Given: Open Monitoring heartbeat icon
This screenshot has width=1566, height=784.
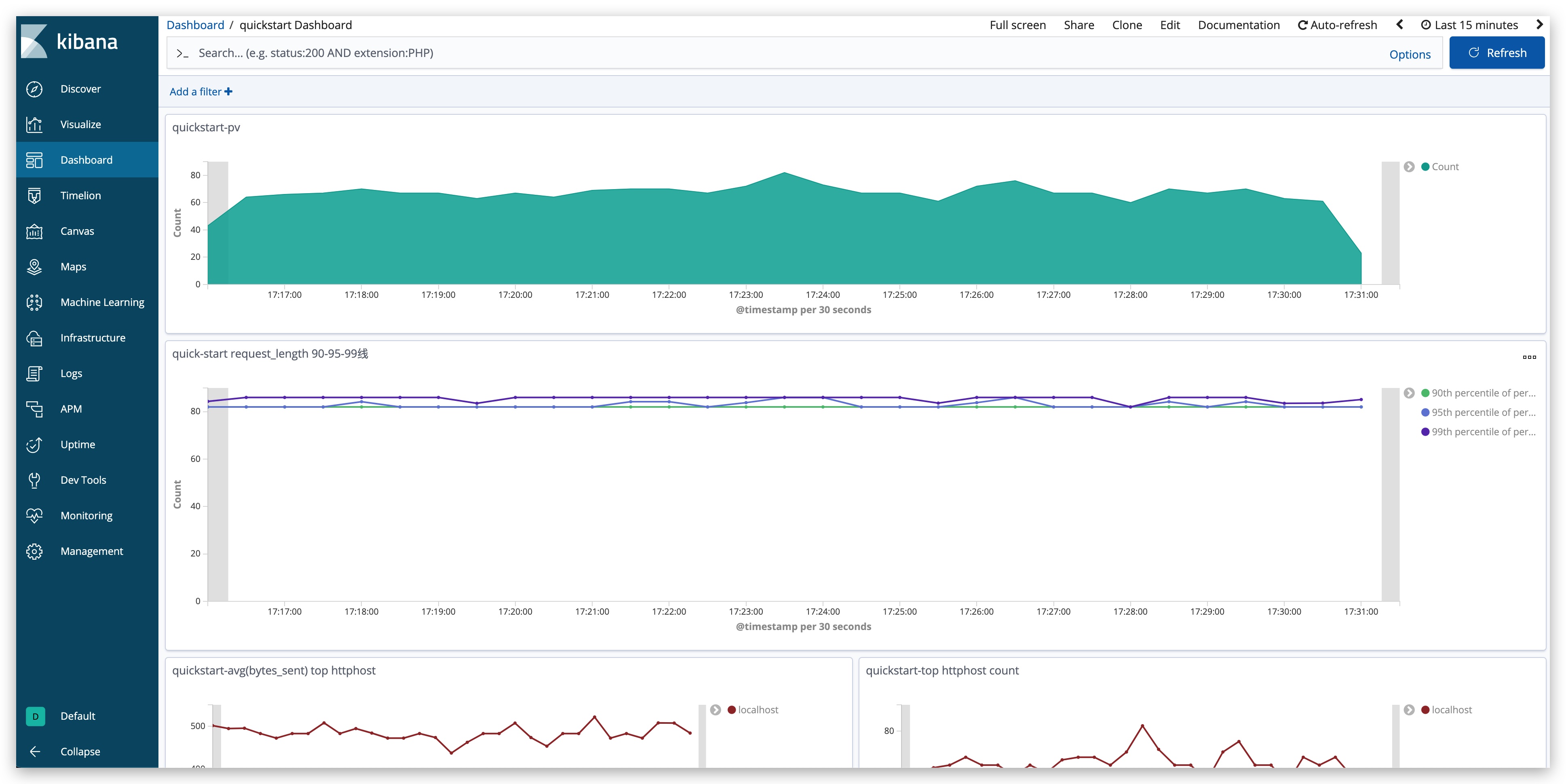Looking at the screenshot, I should 35,515.
